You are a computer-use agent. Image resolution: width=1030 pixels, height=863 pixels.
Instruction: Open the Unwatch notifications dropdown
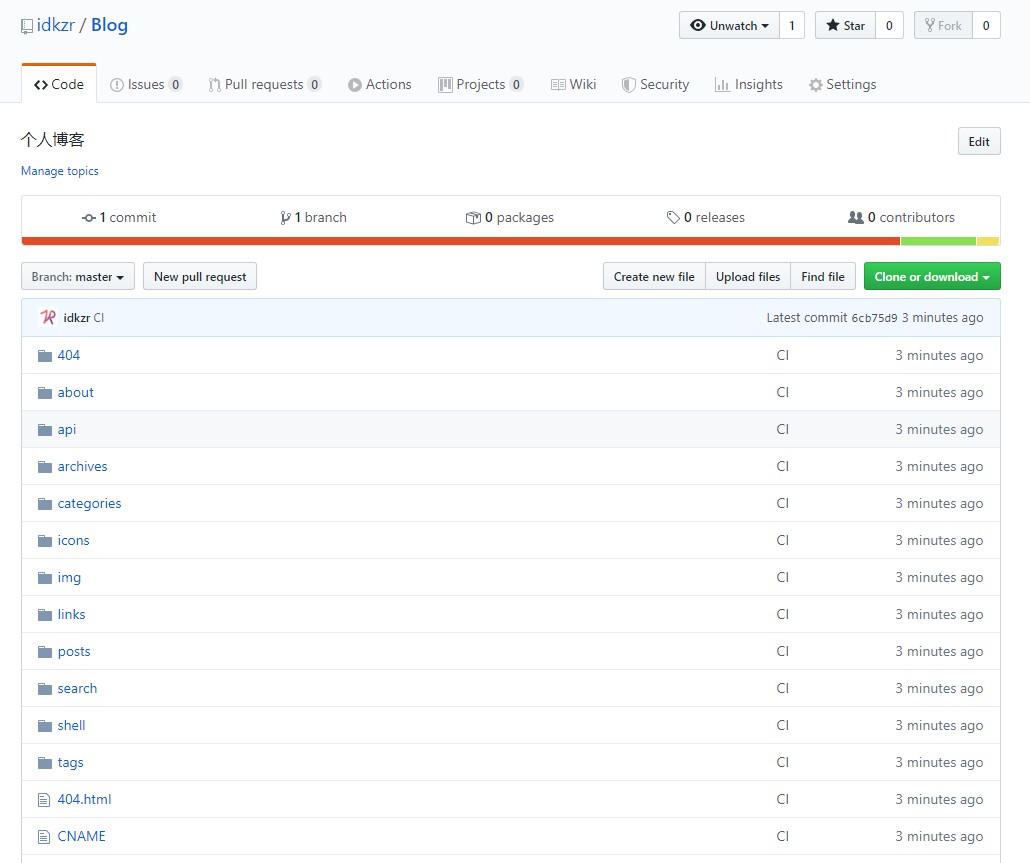click(728, 26)
